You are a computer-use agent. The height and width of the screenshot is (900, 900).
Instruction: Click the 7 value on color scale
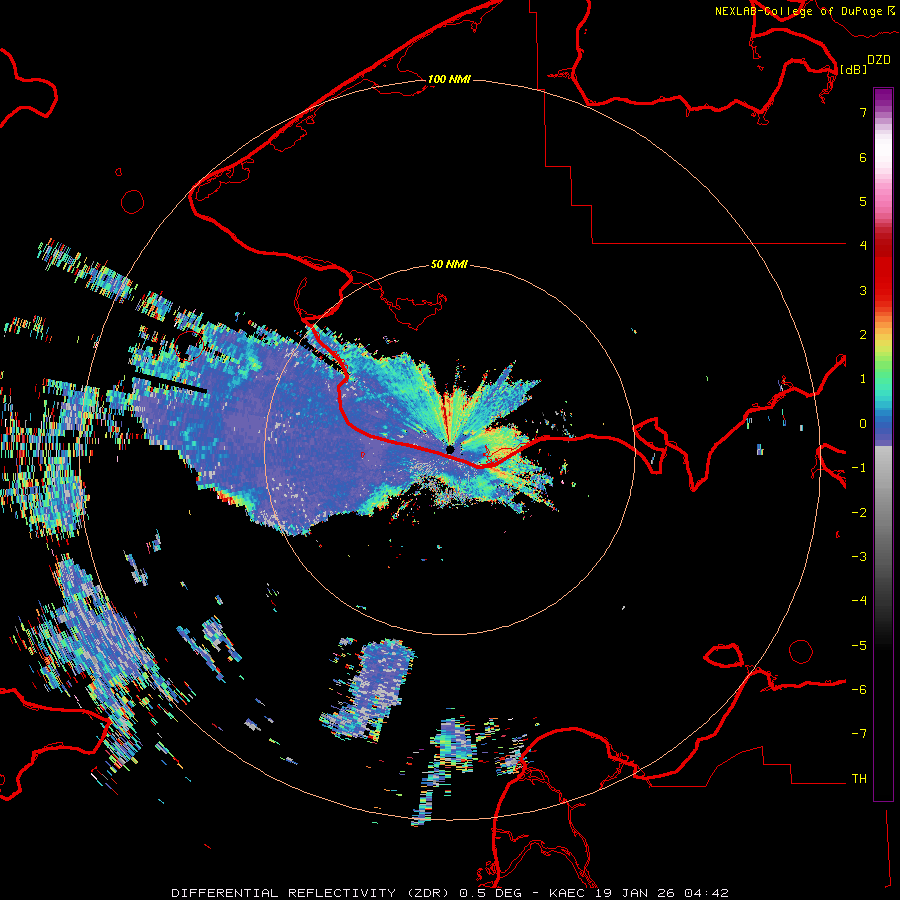[863, 112]
